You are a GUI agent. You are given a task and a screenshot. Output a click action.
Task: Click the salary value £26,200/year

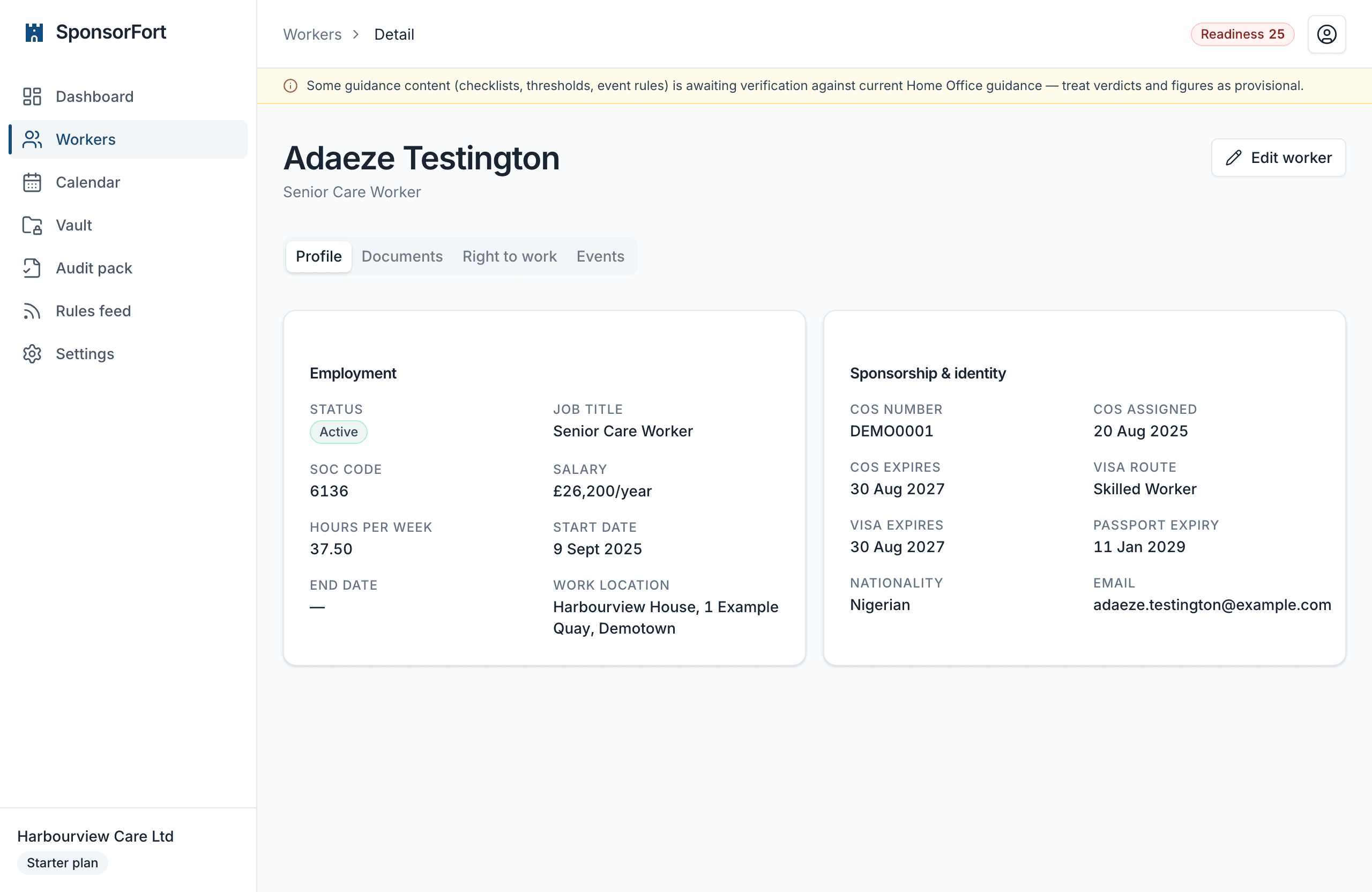[x=602, y=490]
